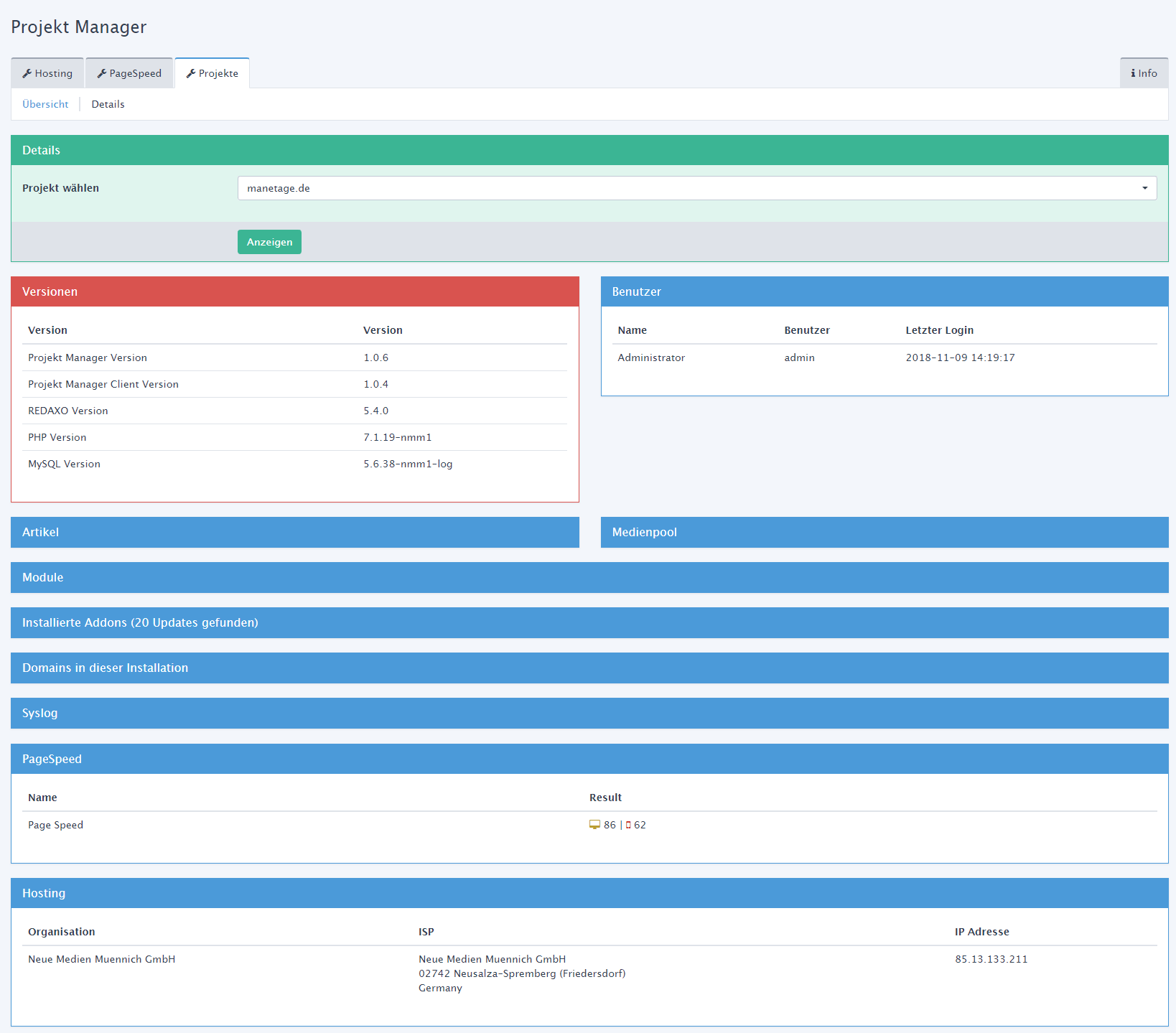Click the wrench icon on Projekte tab
The image size is (1176, 1033).
point(191,73)
